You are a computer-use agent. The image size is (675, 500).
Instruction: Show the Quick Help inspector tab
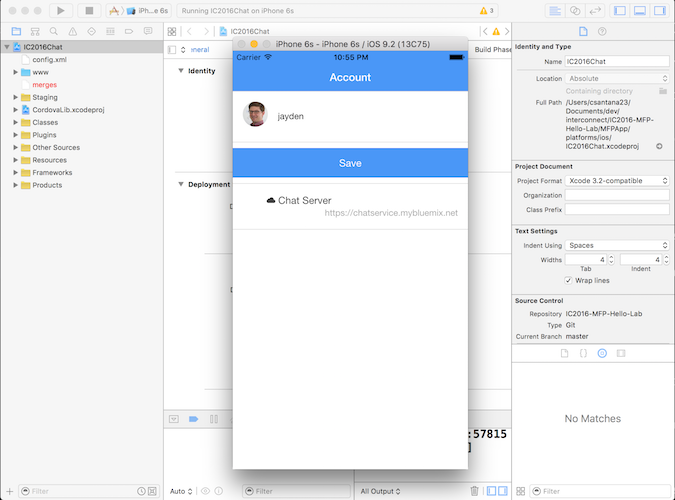pos(602,31)
